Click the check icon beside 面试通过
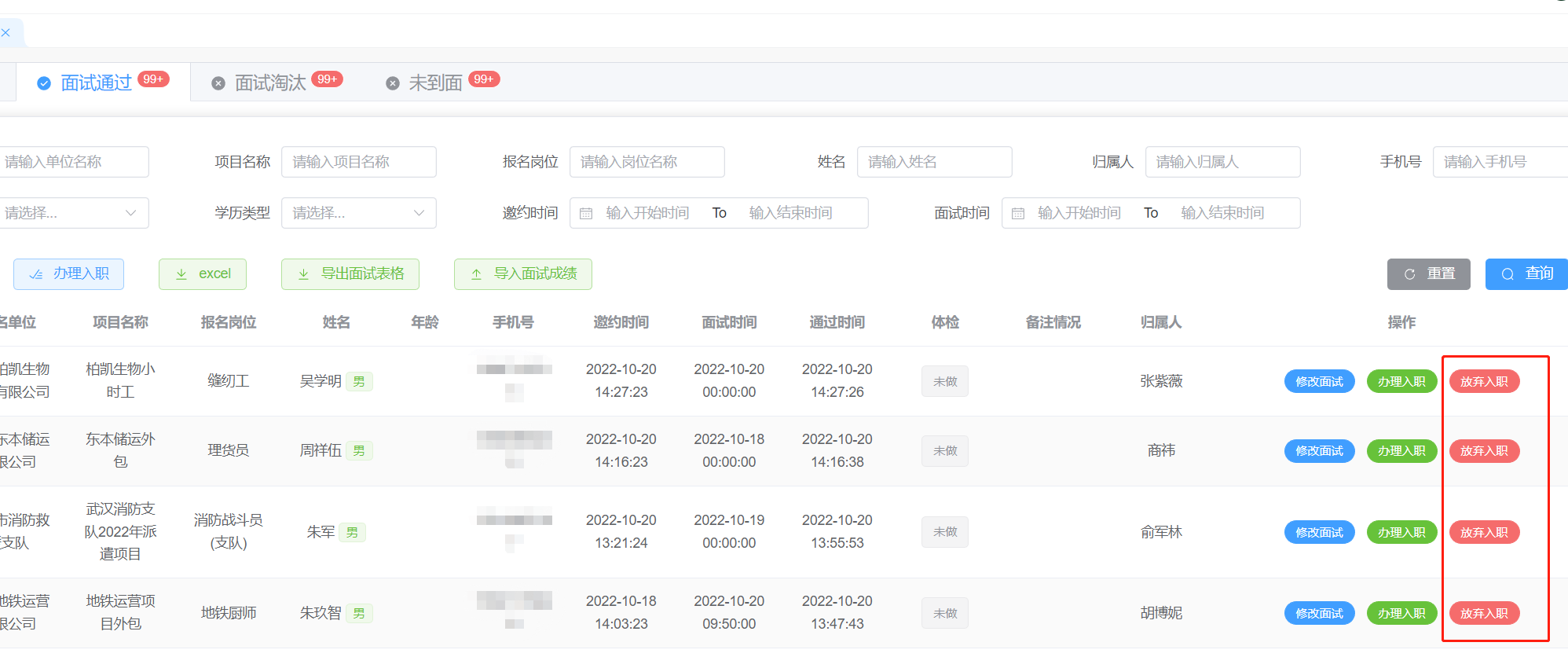This screenshot has height=657, width=1568. tap(44, 83)
